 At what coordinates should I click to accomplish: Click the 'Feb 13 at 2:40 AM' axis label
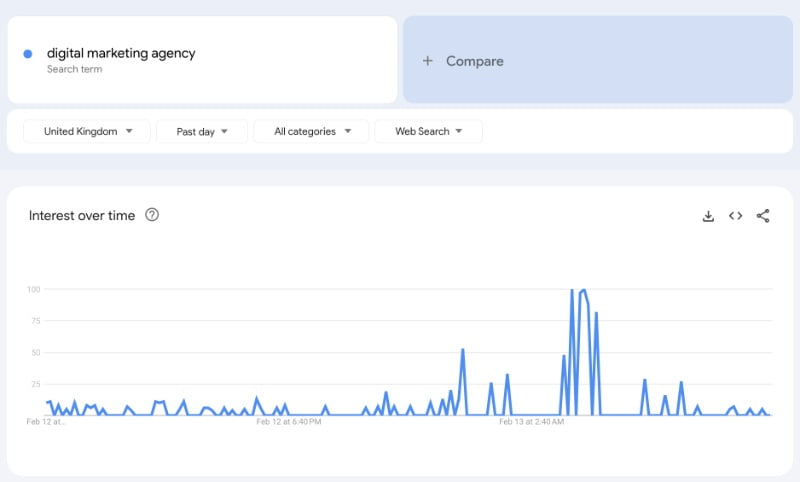(532, 422)
